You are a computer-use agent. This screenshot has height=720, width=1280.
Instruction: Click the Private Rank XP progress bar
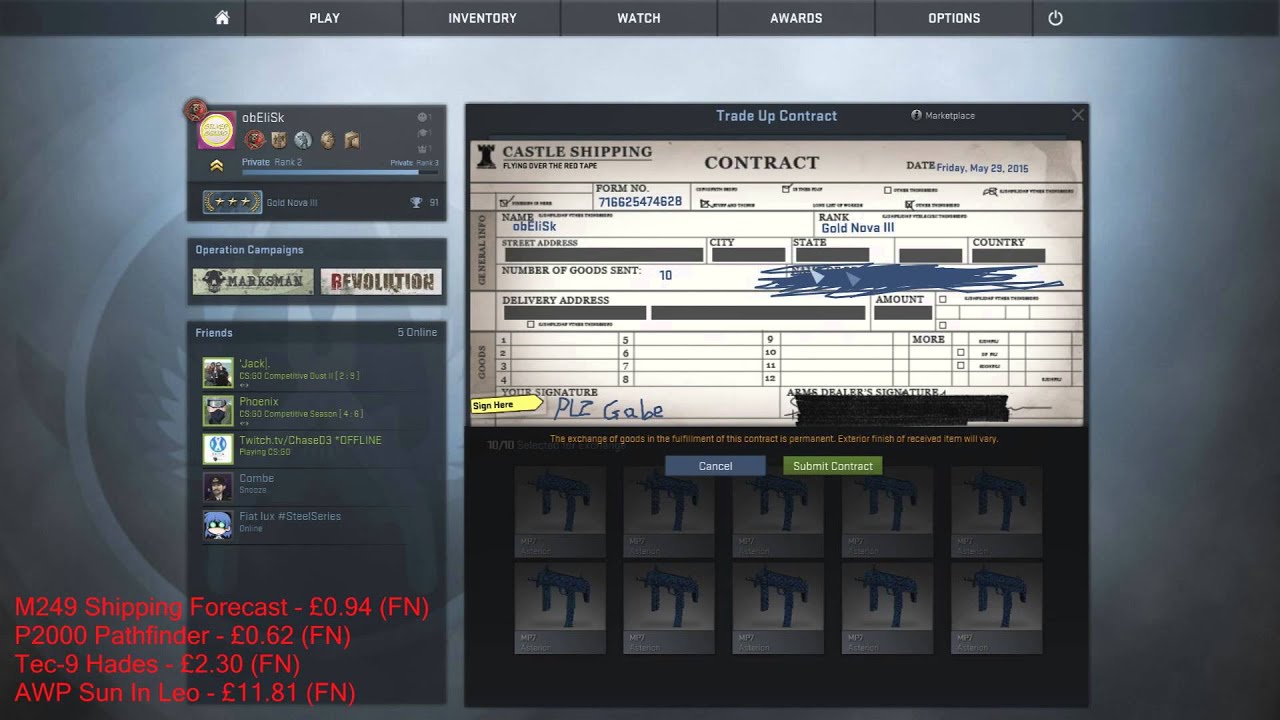click(340, 172)
